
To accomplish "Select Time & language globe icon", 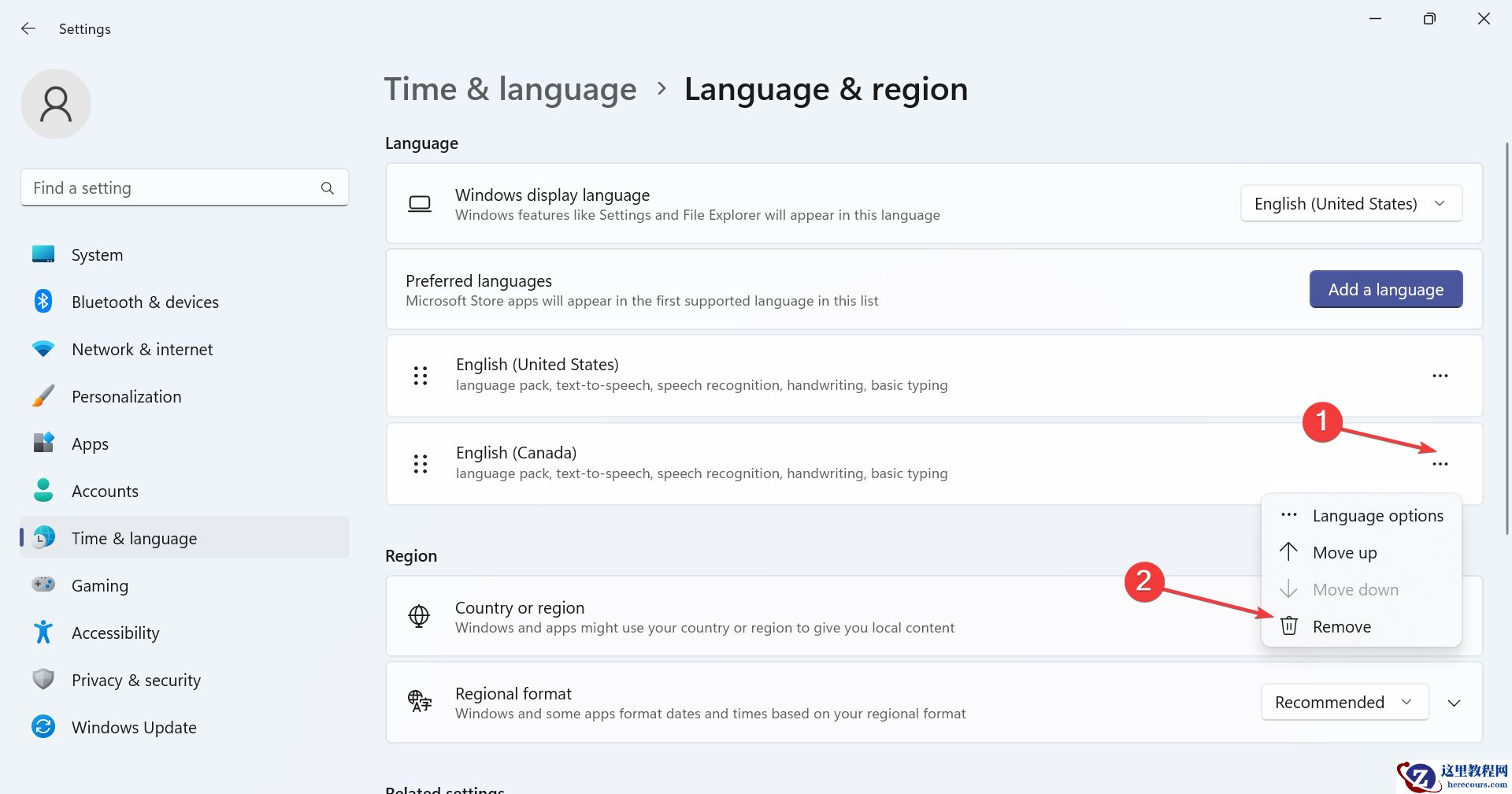I will [44, 538].
